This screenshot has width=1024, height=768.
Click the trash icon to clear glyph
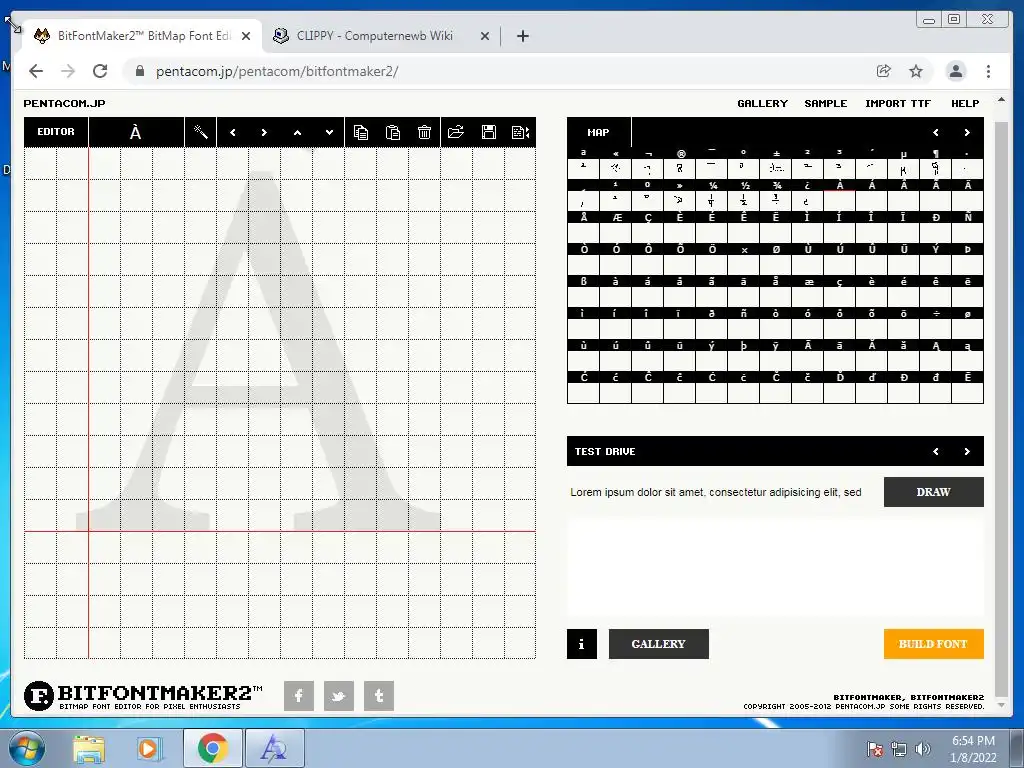pyautogui.click(x=424, y=133)
